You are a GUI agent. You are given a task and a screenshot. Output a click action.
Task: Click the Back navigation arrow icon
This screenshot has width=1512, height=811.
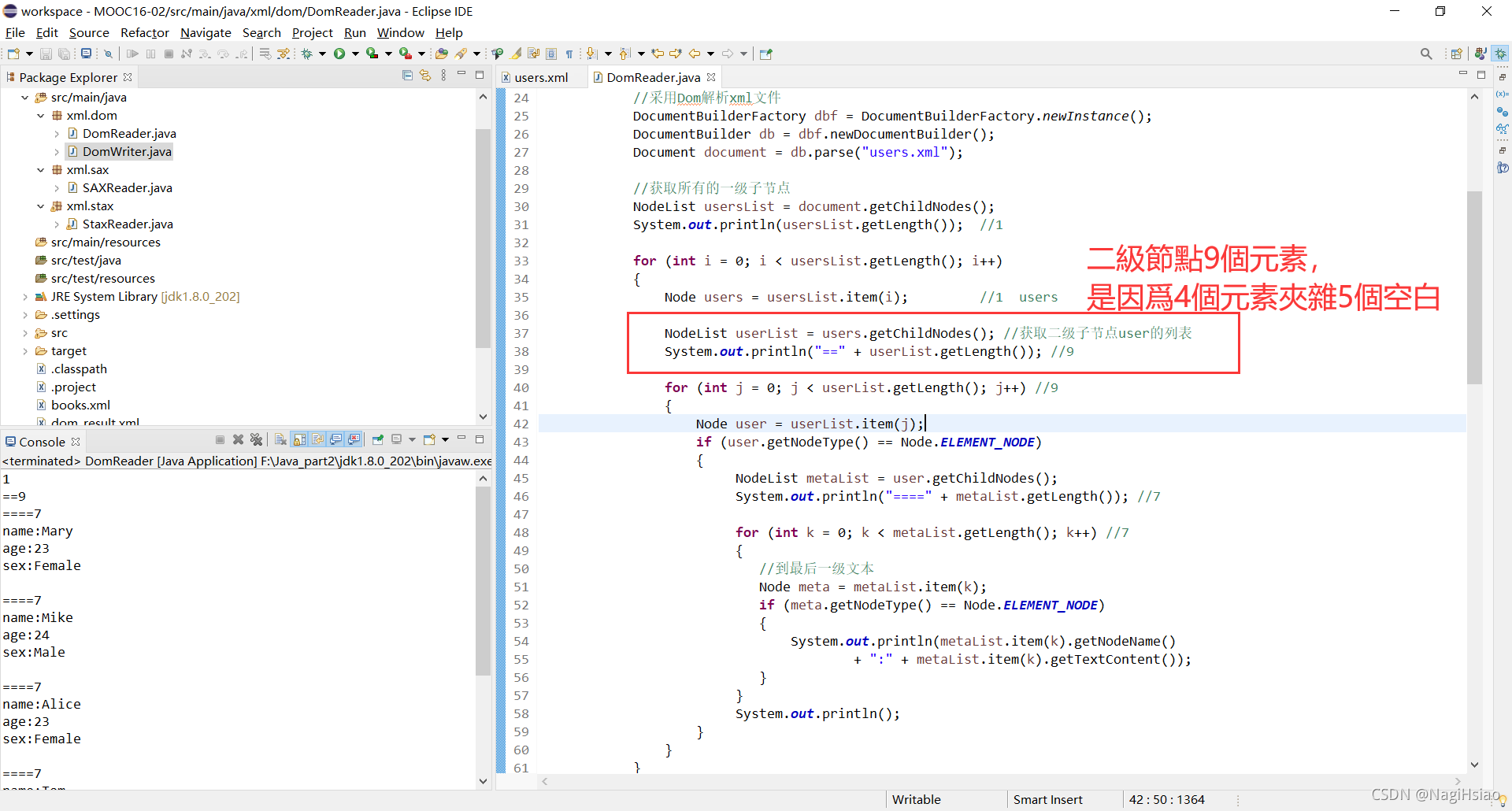(695, 54)
